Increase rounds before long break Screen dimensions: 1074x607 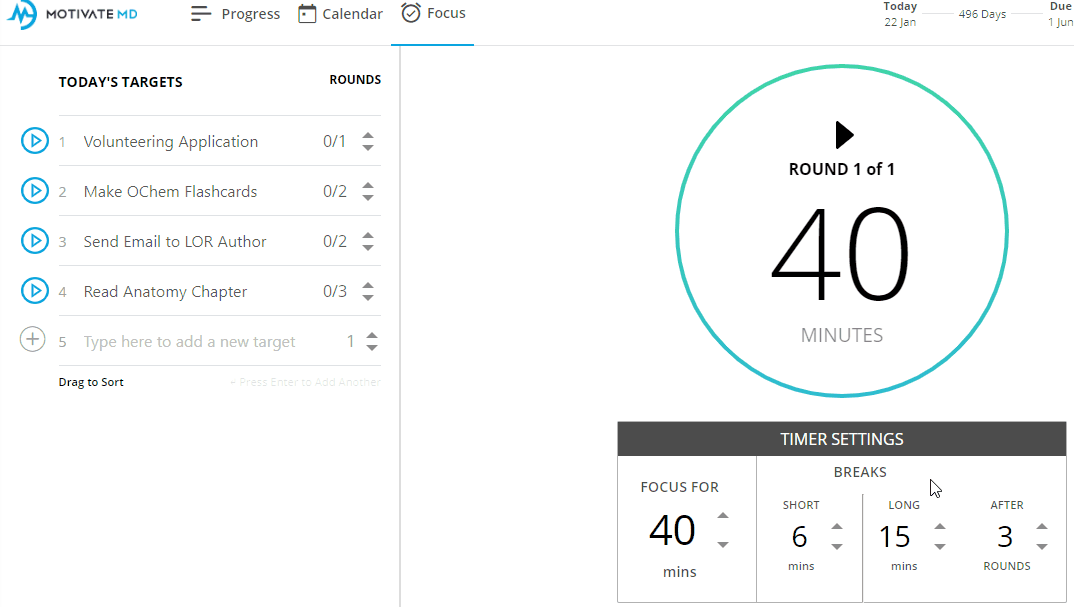[1042, 527]
